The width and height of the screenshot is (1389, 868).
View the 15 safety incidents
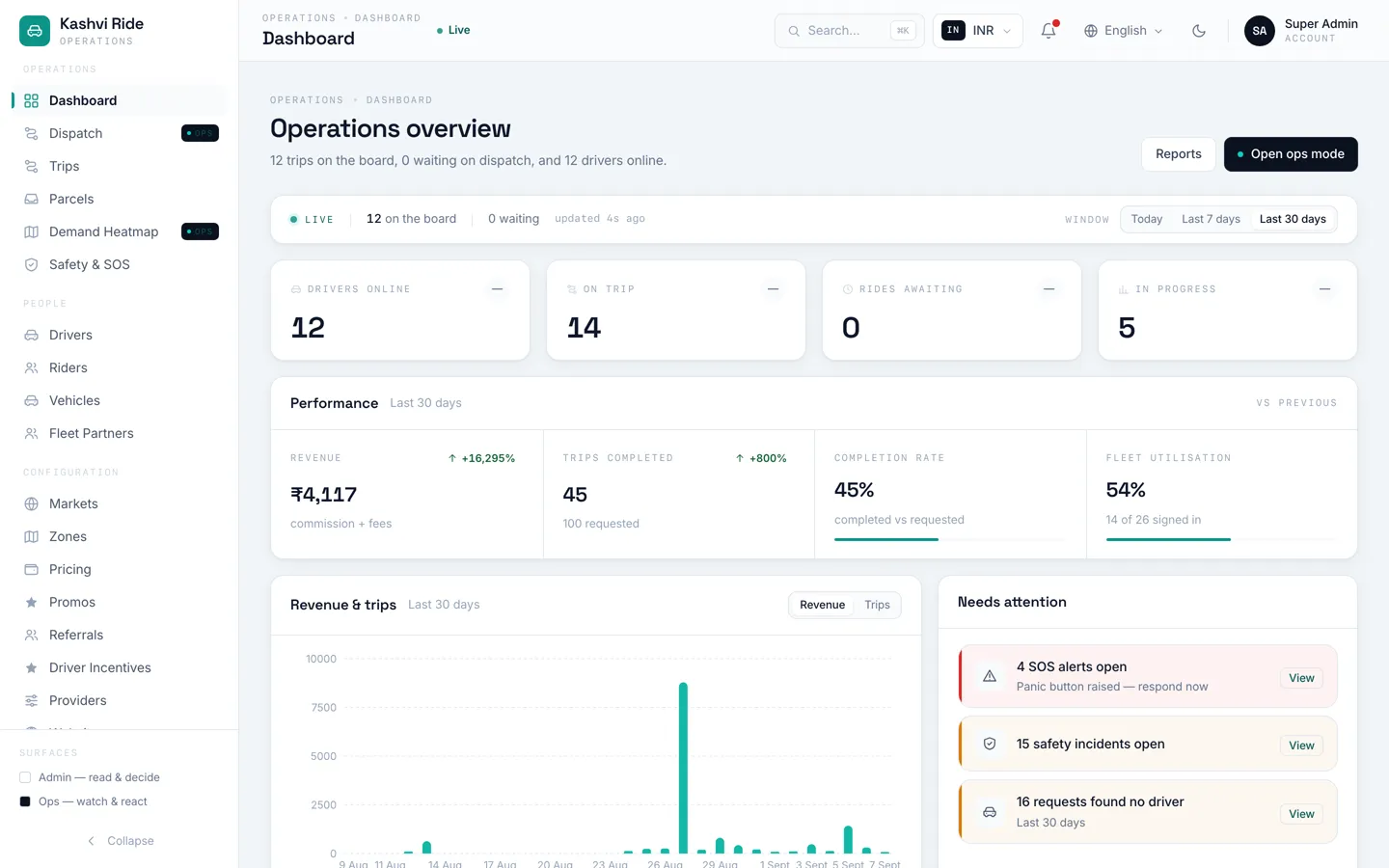pos(1301,746)
